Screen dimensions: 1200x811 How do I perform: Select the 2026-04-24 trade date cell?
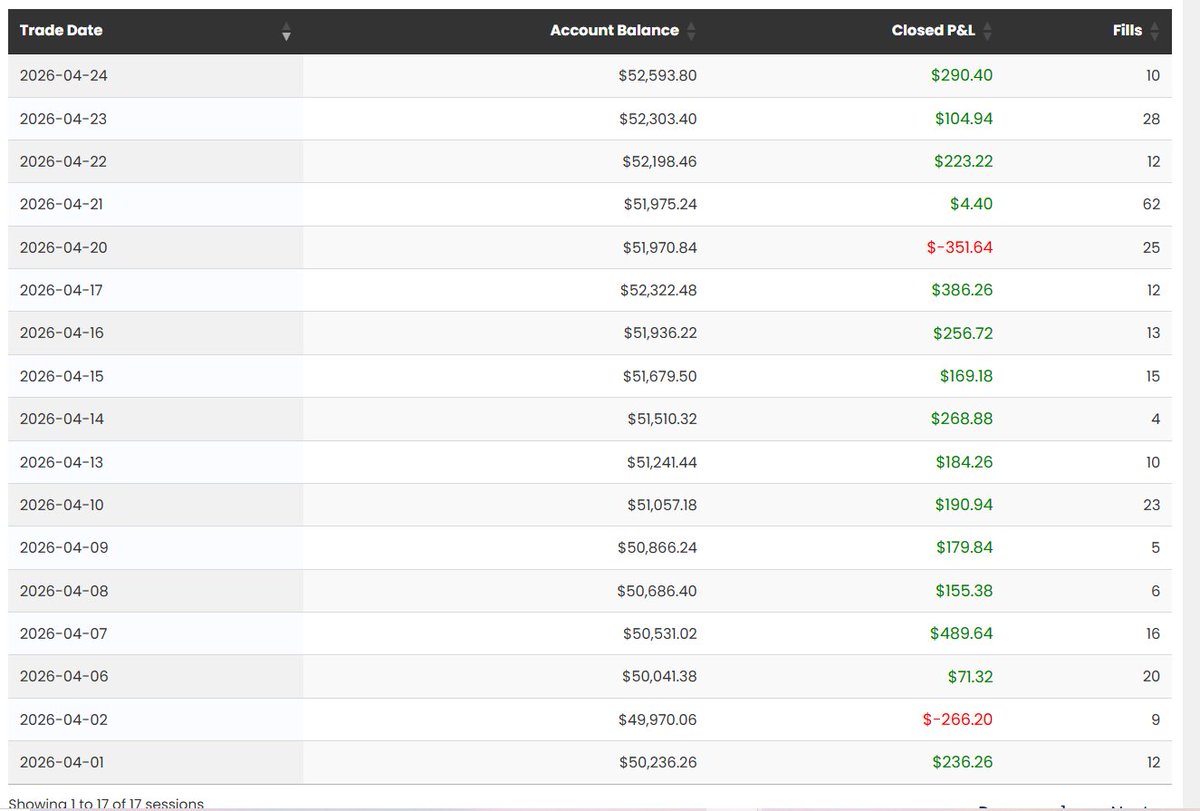pyautogui.click(x=155, y=76)
